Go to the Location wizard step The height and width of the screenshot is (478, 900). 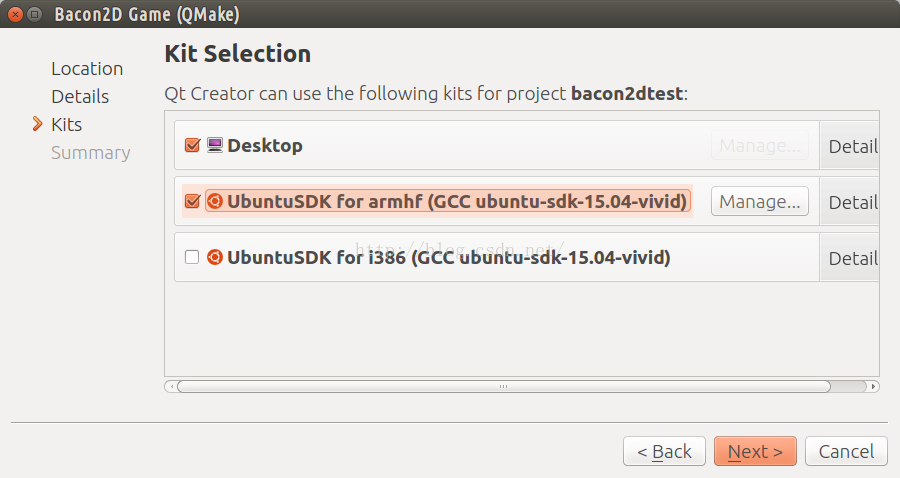[x=87, y=68]
